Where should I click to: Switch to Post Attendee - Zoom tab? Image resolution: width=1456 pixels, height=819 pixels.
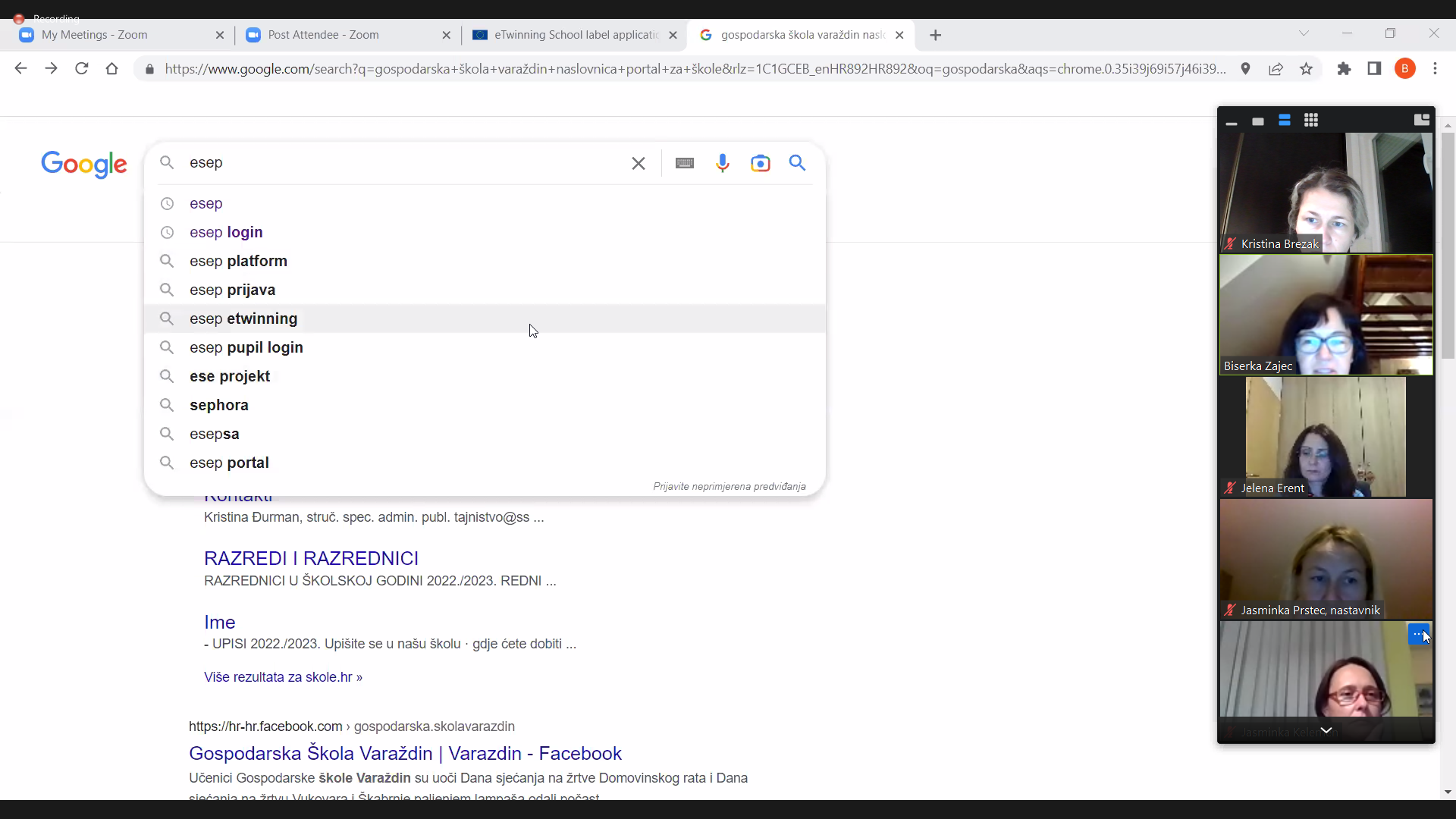(x=348, y=35)
